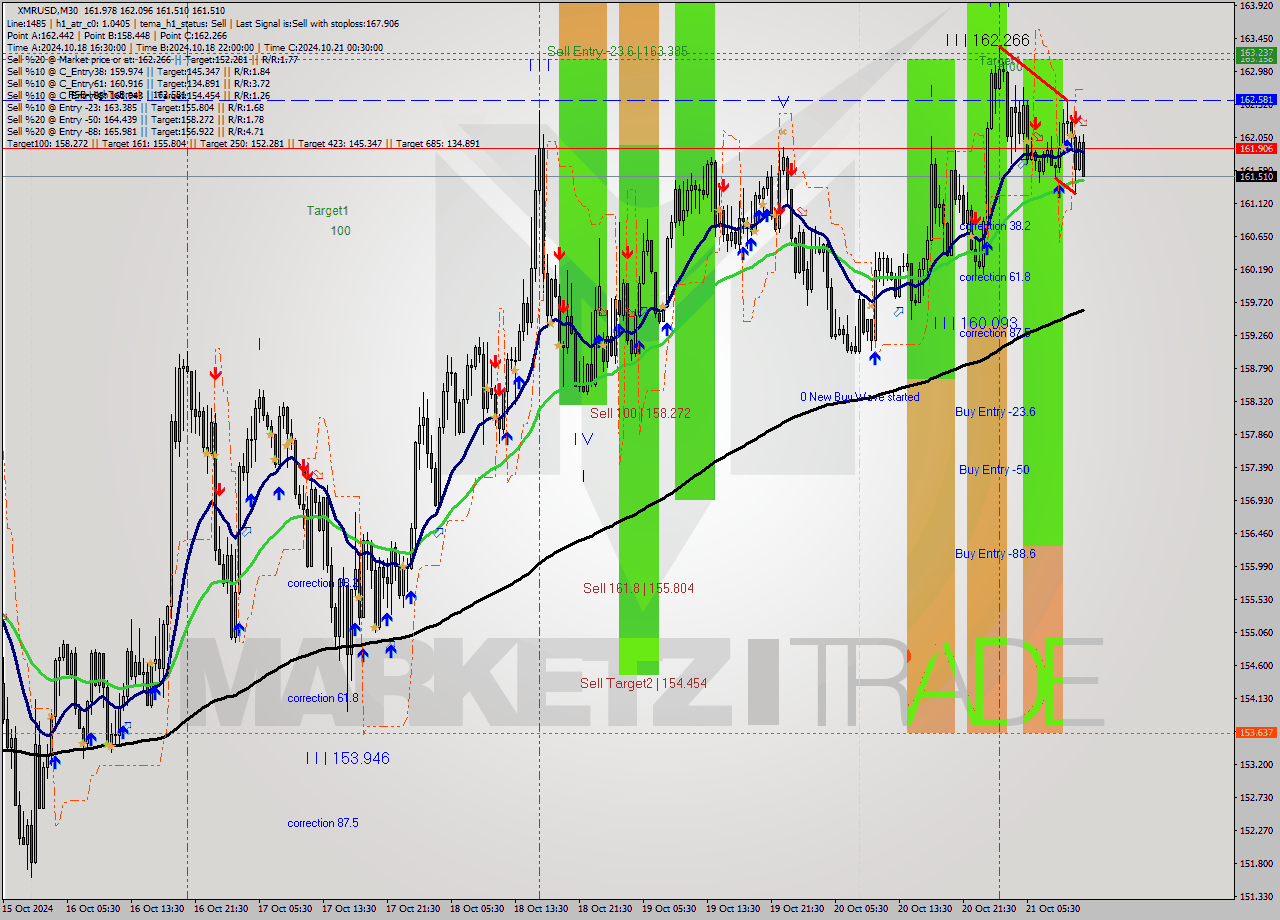
Task: Select the 'Sell %10 @ C_Entry61: 160.916' row
Action: 138,83
